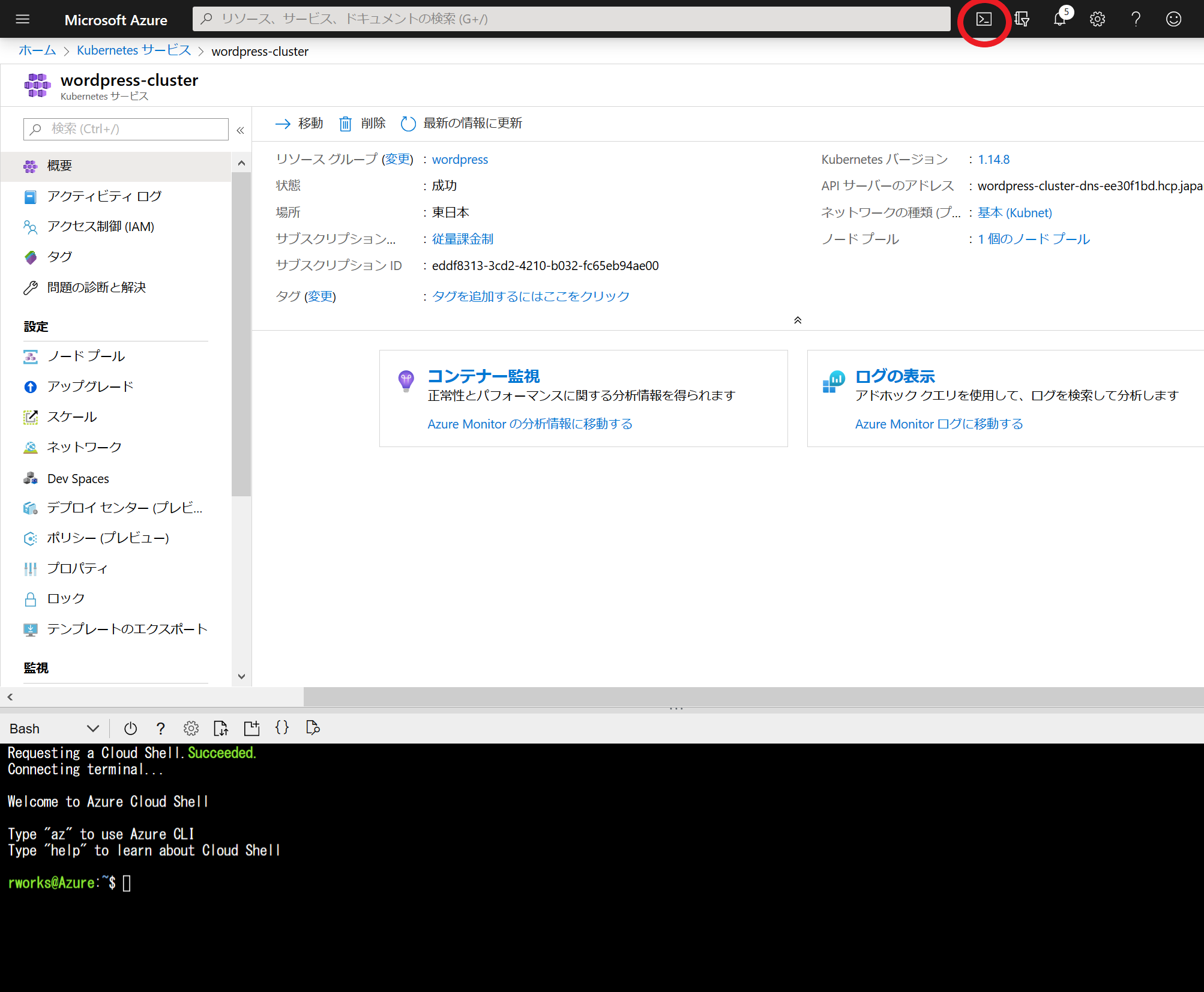Open Kubernetes version 1.14.8 link
This screenshot has height=992, width=1204.
click(994, 160)
